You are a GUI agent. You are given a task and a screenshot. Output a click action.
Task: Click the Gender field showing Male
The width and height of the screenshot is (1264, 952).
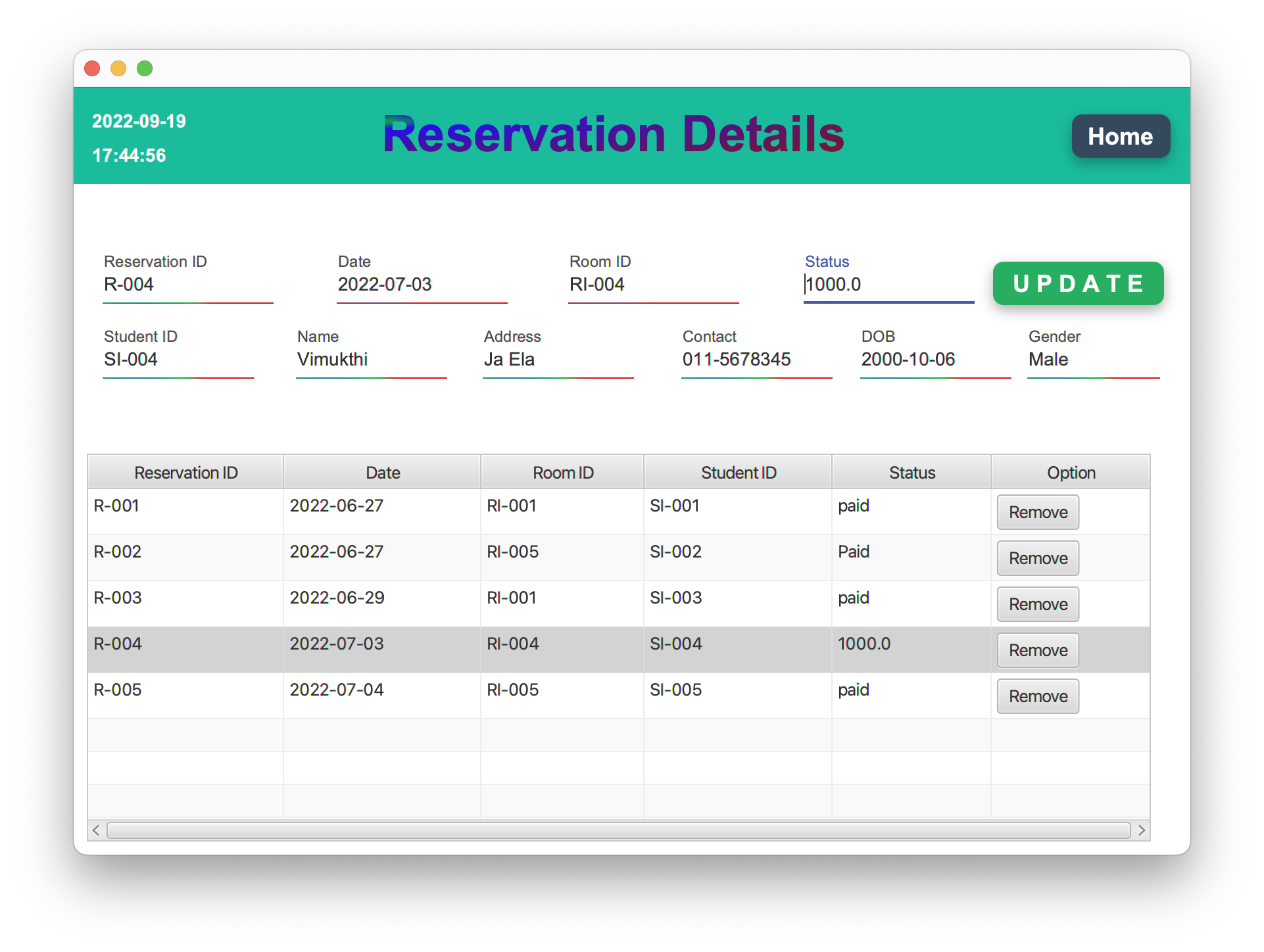click(1093, 360)
